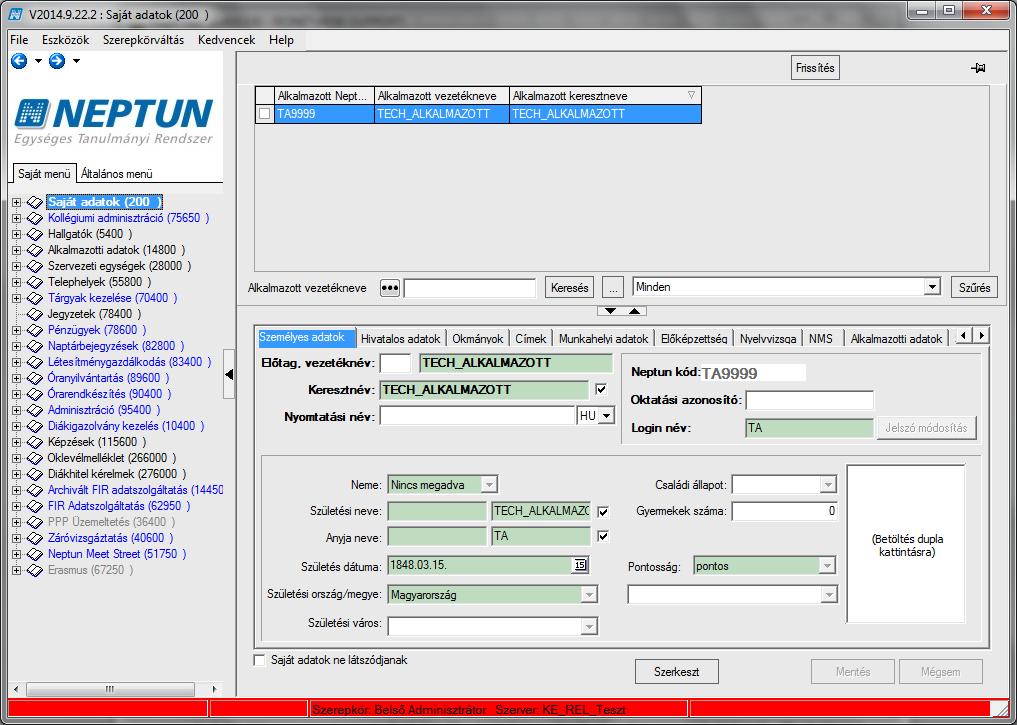Expand the Tárgyak kezelése tree node
The width and height of the screenshot is (1017, 725).
[x=16, y=298]
